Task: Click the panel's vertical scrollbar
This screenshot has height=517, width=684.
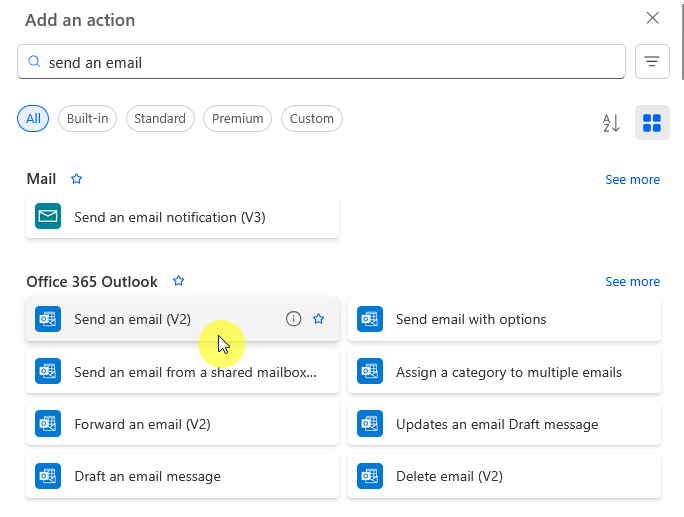Action: pyautogui.click(x=682, y=40)
